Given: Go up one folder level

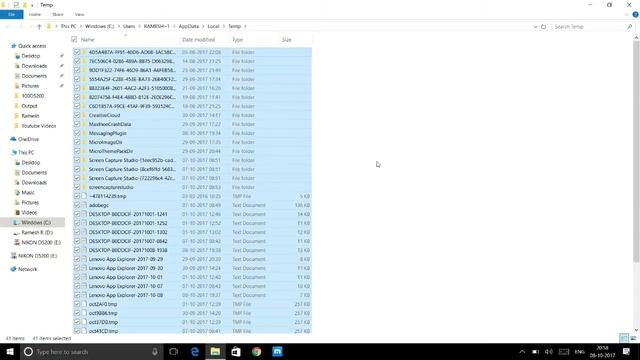Looking at the screenshot, I should (x=39, y=27).
